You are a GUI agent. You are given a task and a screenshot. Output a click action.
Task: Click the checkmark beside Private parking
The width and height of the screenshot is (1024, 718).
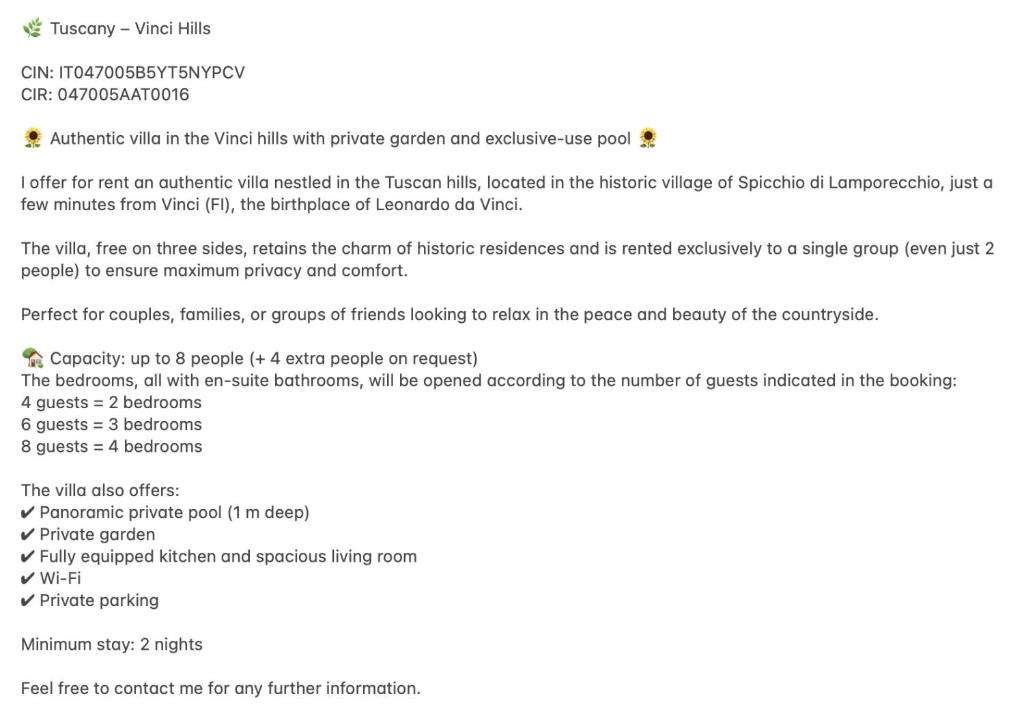coord(28,601)
